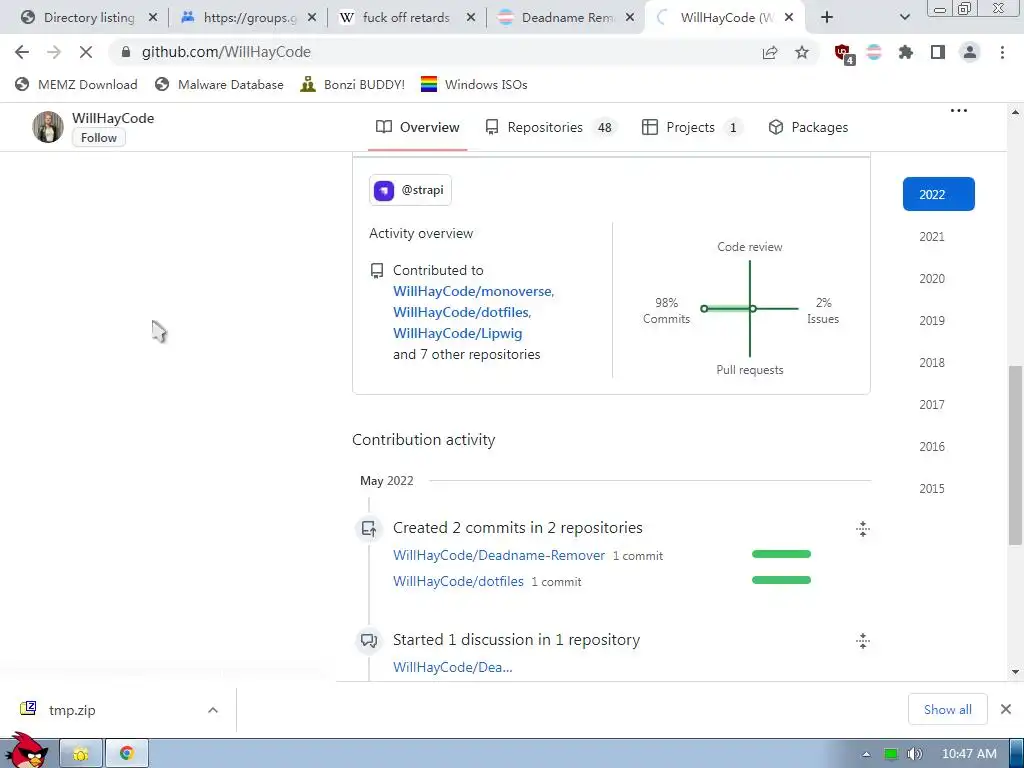
Task: Collapse the Created 2 commits activity section
Action: (x=863, y=529)
